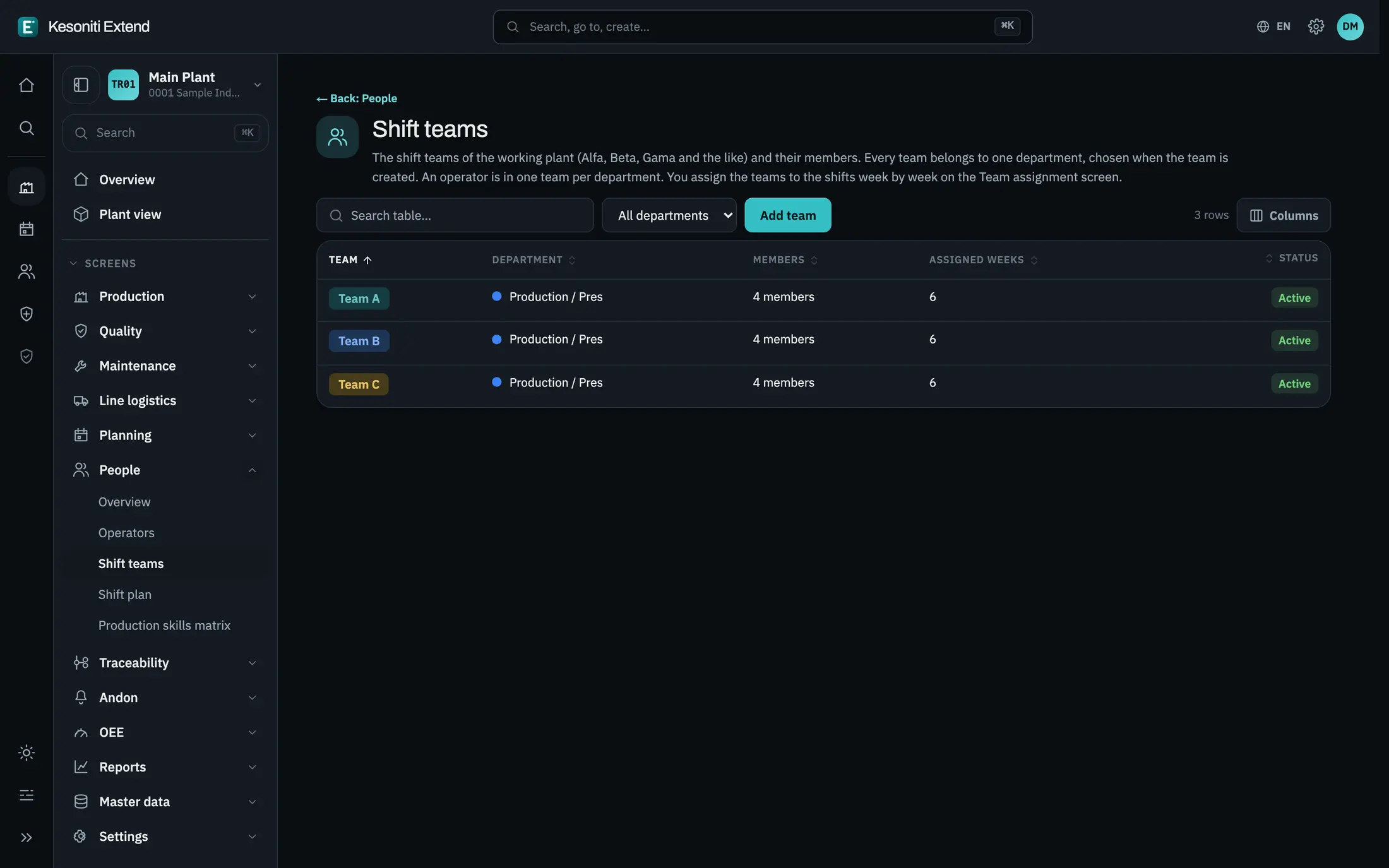Click the shield-check icon in left rail
Image resolution: width=1389 pixels, height=868 pixels.
coord(26,356)
